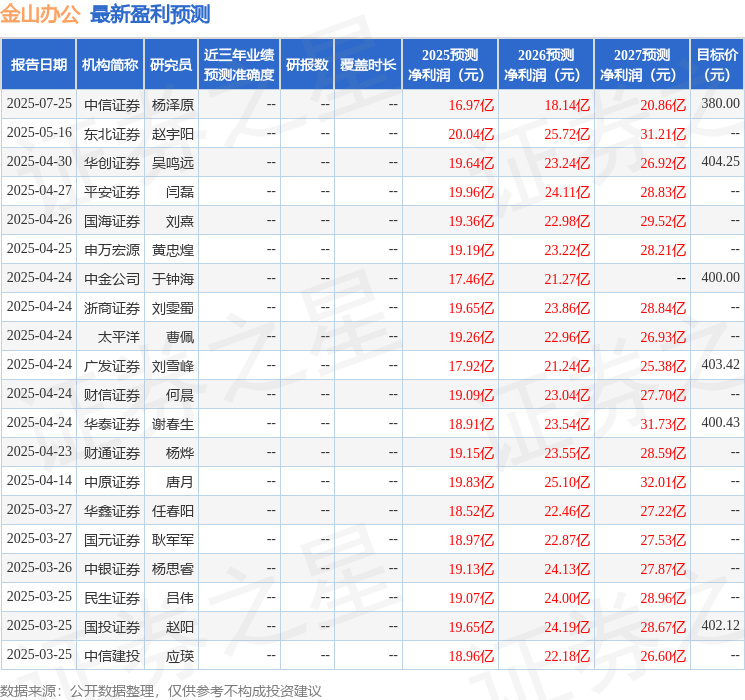Click researcher 曹佩
The image size is (745, 700).
180,337
